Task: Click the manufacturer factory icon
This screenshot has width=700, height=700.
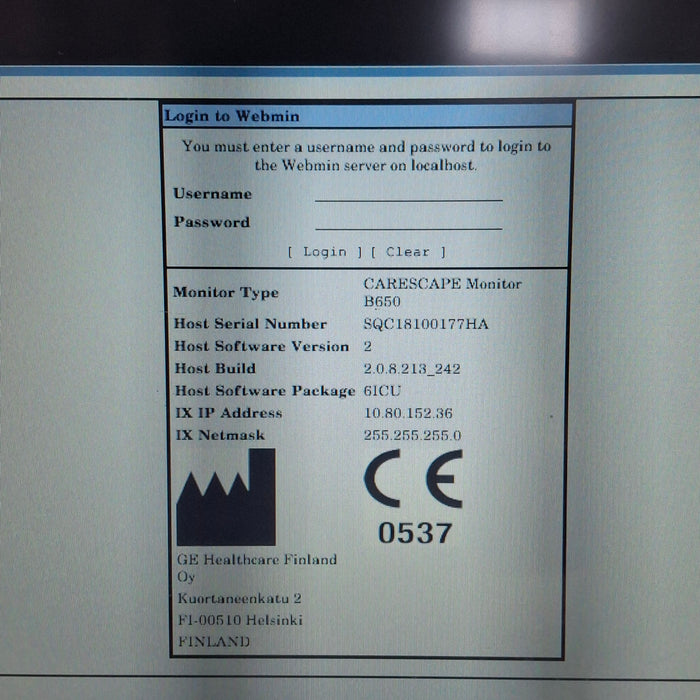Action: pyautogui.click(x=226, y=497)
